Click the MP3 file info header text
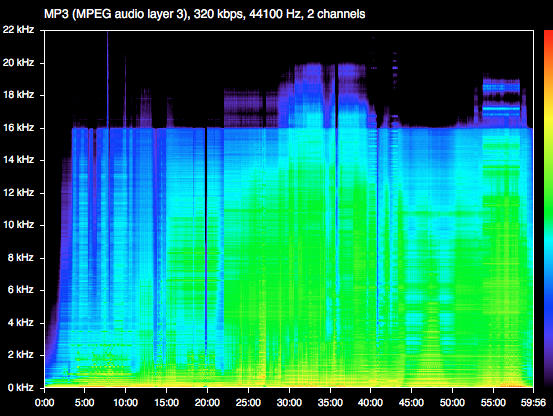 (205, 14)
